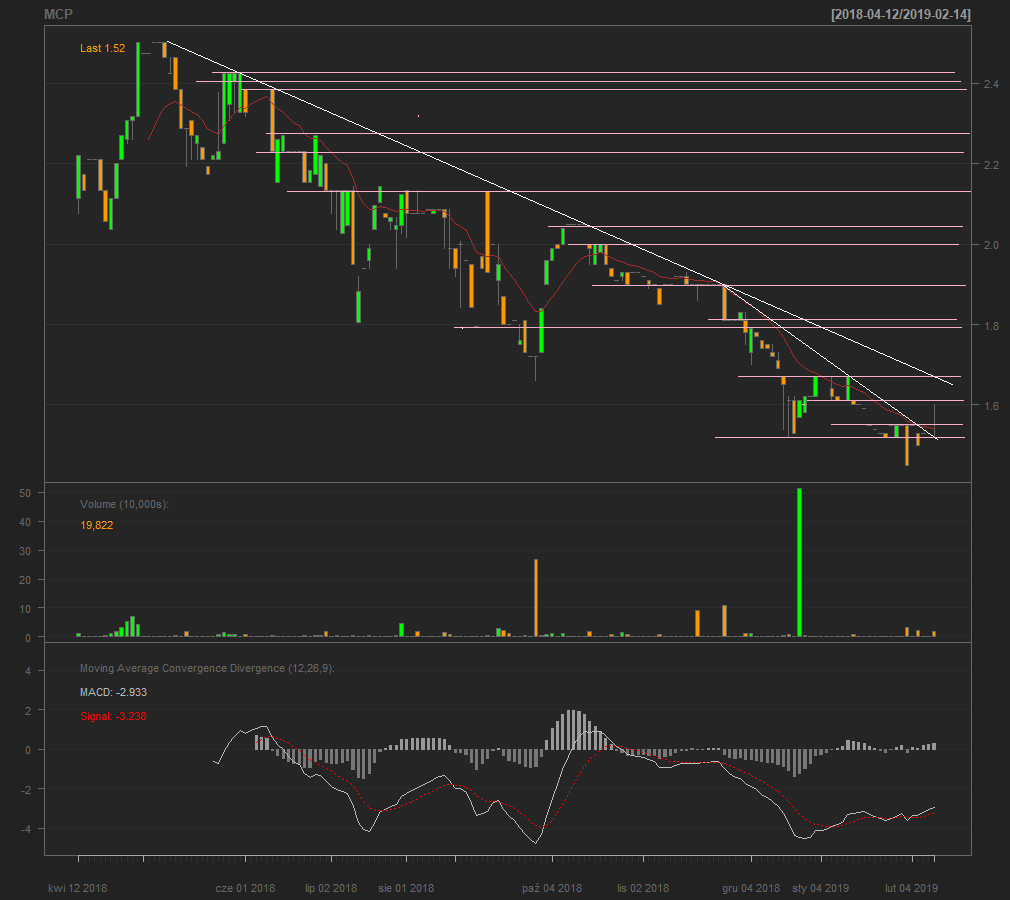Click the 'lis 02 2018' date label
The height and width of the screenshot is (900, 1010).
(x=643, y=888)
